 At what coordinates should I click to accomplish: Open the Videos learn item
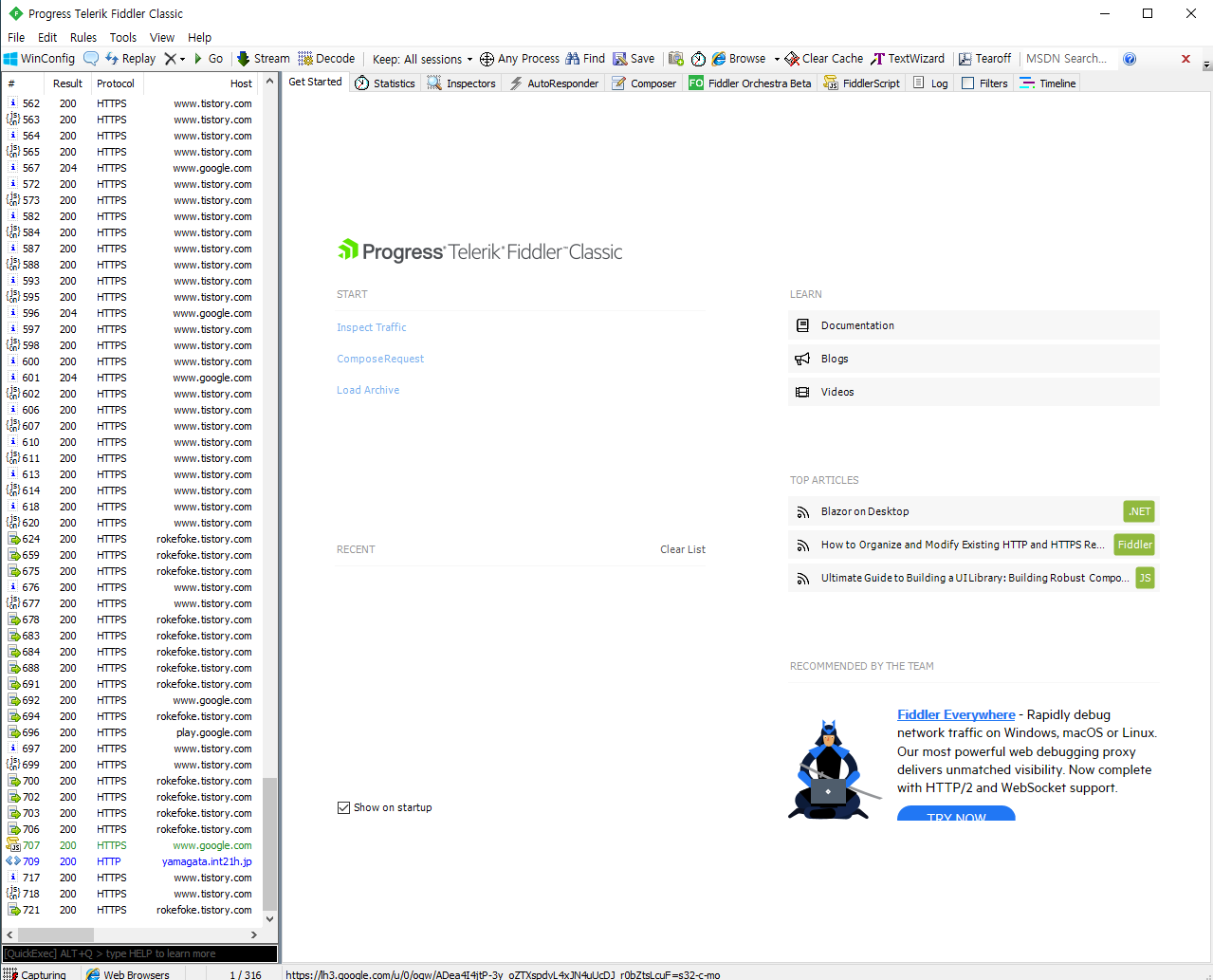point(974,392)
